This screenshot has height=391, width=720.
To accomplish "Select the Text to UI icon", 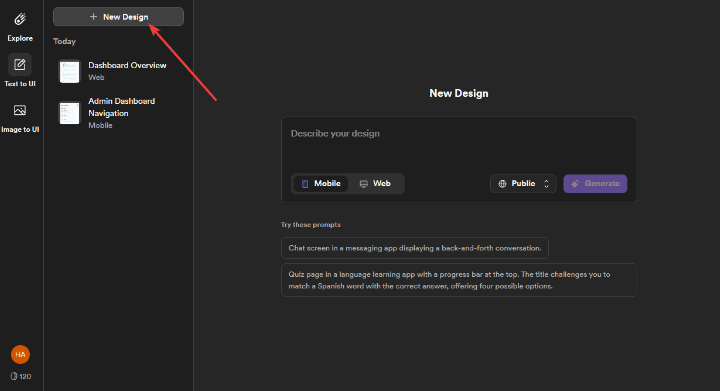I will [20, 65].
